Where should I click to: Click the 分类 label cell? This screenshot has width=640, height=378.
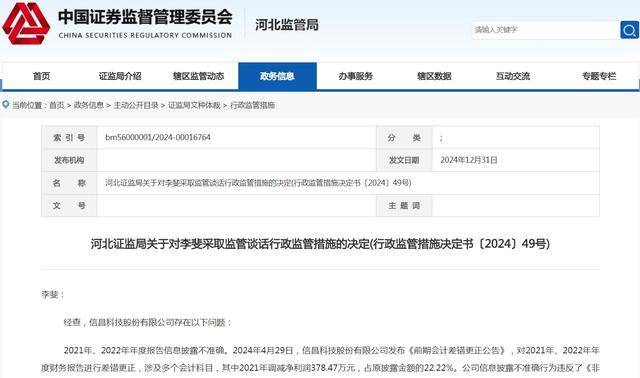[404, 138]
